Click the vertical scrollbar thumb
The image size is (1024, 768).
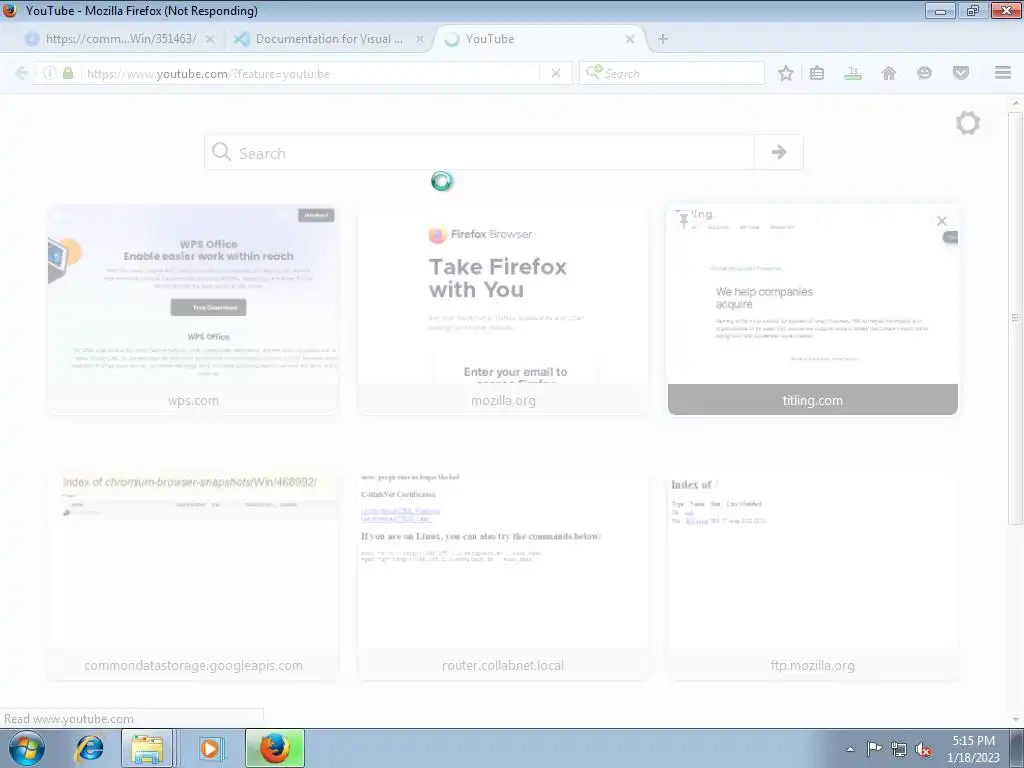[x=1015, y=317]
